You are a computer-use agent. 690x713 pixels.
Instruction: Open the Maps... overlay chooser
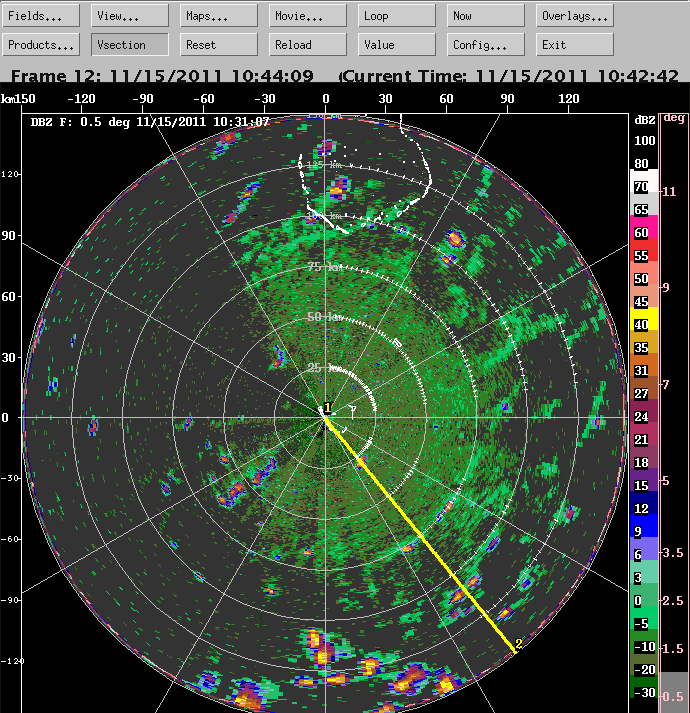(219, 16)
